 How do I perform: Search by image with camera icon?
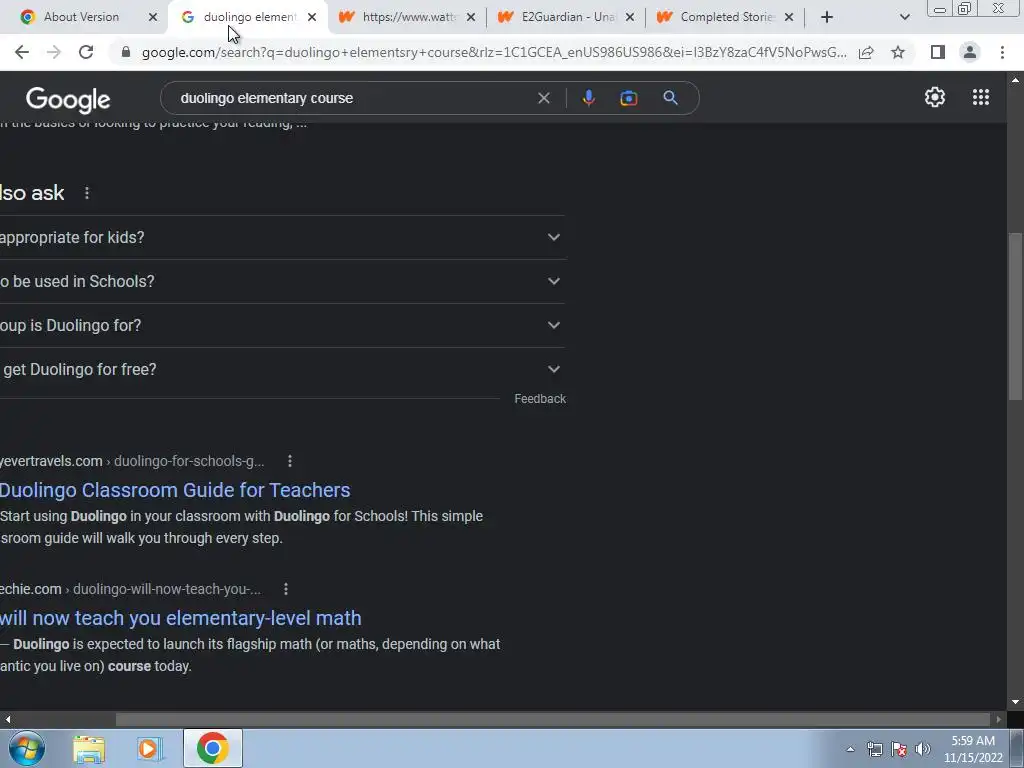click(629, 98)
